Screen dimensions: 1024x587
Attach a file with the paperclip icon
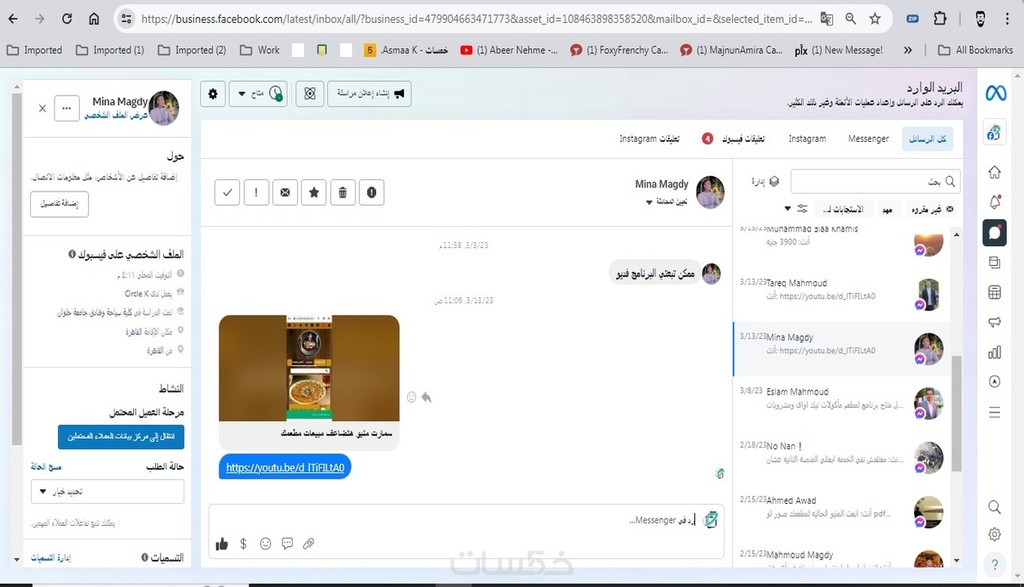tap(309, 543)
